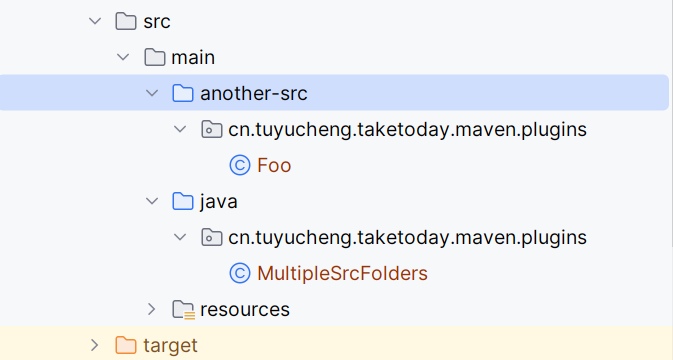Click the src folder icon
Viewport: 673px width, 360px height.
[126, 21]
